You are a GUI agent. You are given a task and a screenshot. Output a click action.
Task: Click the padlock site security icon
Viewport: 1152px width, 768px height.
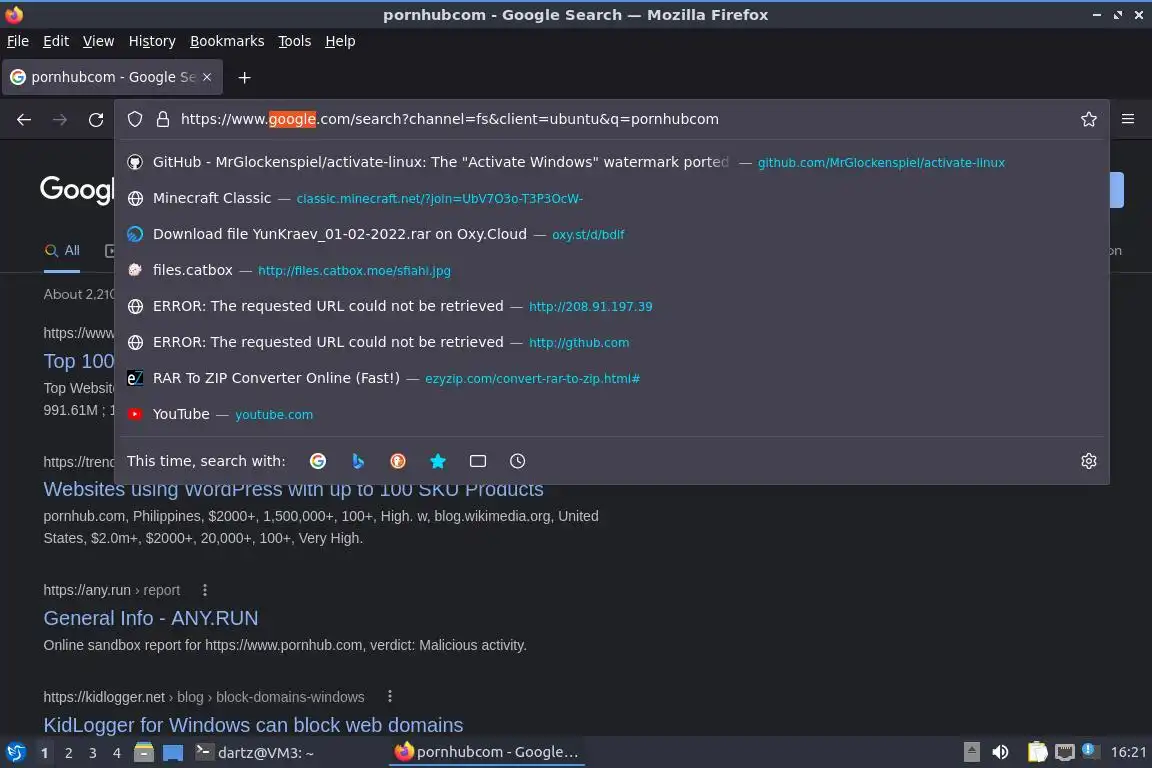tap(163, 119)
